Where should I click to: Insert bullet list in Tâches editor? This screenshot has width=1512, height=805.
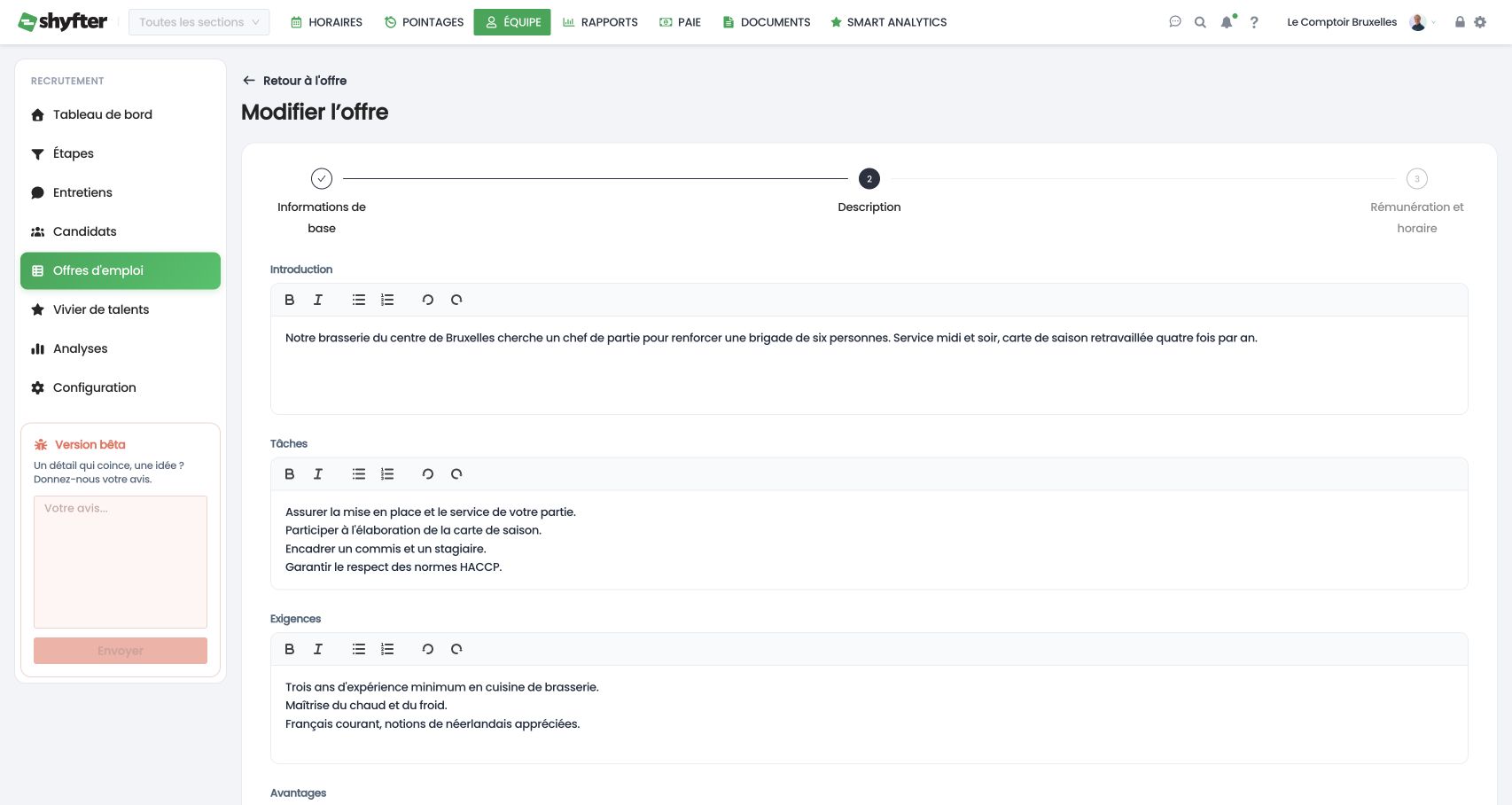[x=359, y=474]
